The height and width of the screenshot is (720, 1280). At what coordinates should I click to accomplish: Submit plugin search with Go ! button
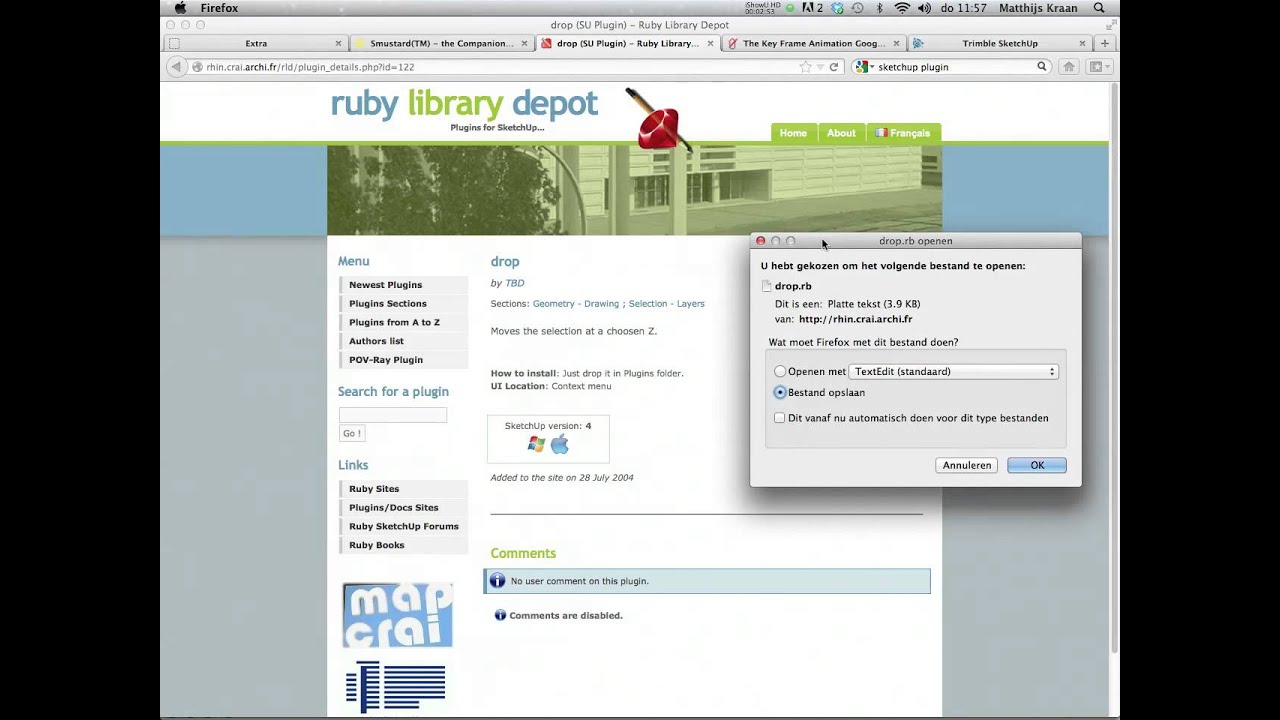[x=351, y=434]
